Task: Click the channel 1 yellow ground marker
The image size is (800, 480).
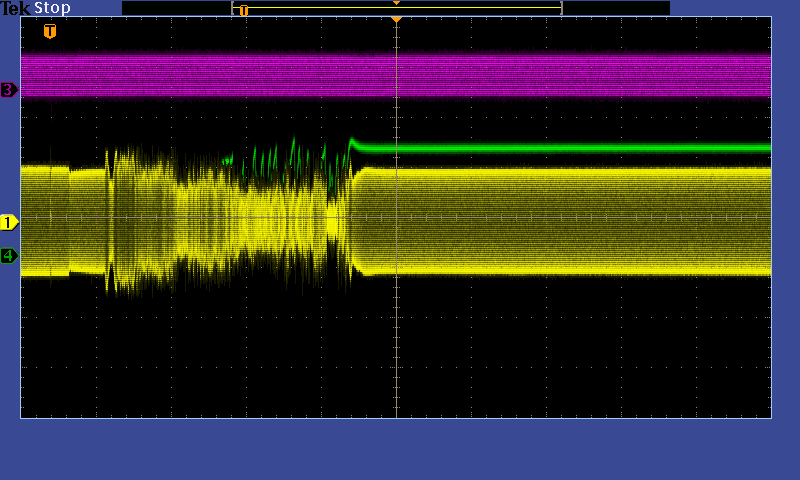Action: point(9,222)
